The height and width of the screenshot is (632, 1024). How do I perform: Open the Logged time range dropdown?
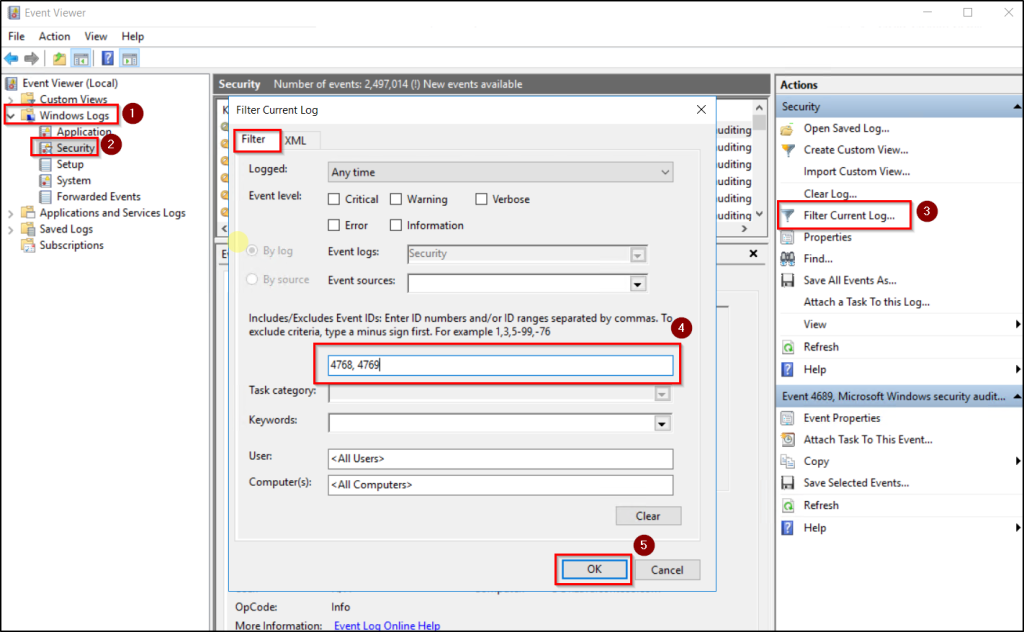pos(665,172)
